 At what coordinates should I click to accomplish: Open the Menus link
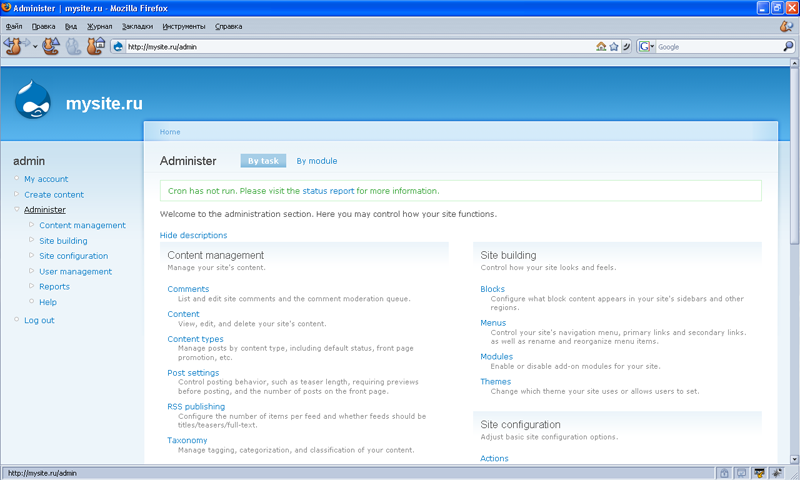pyautogui.click(x=493, y=323)
